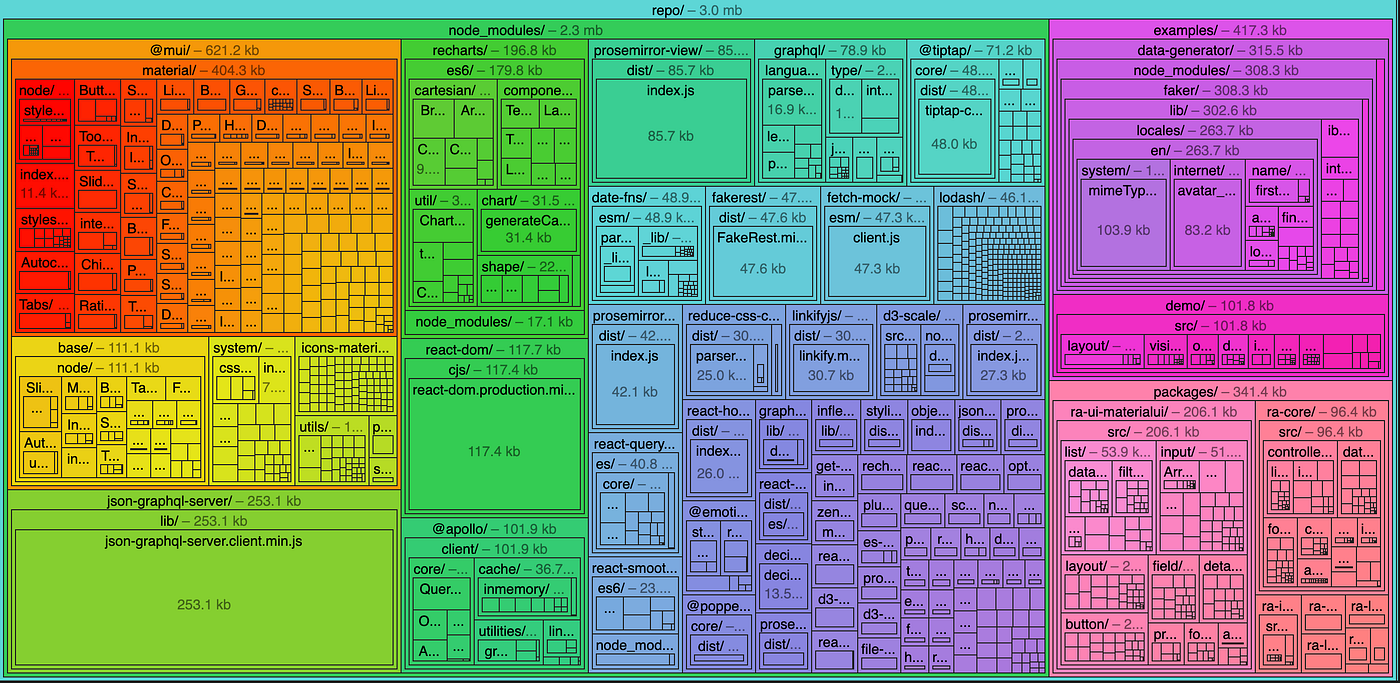
Task: Select json-graphql-server/ 253.1 kb header
Action: point(203,501)
